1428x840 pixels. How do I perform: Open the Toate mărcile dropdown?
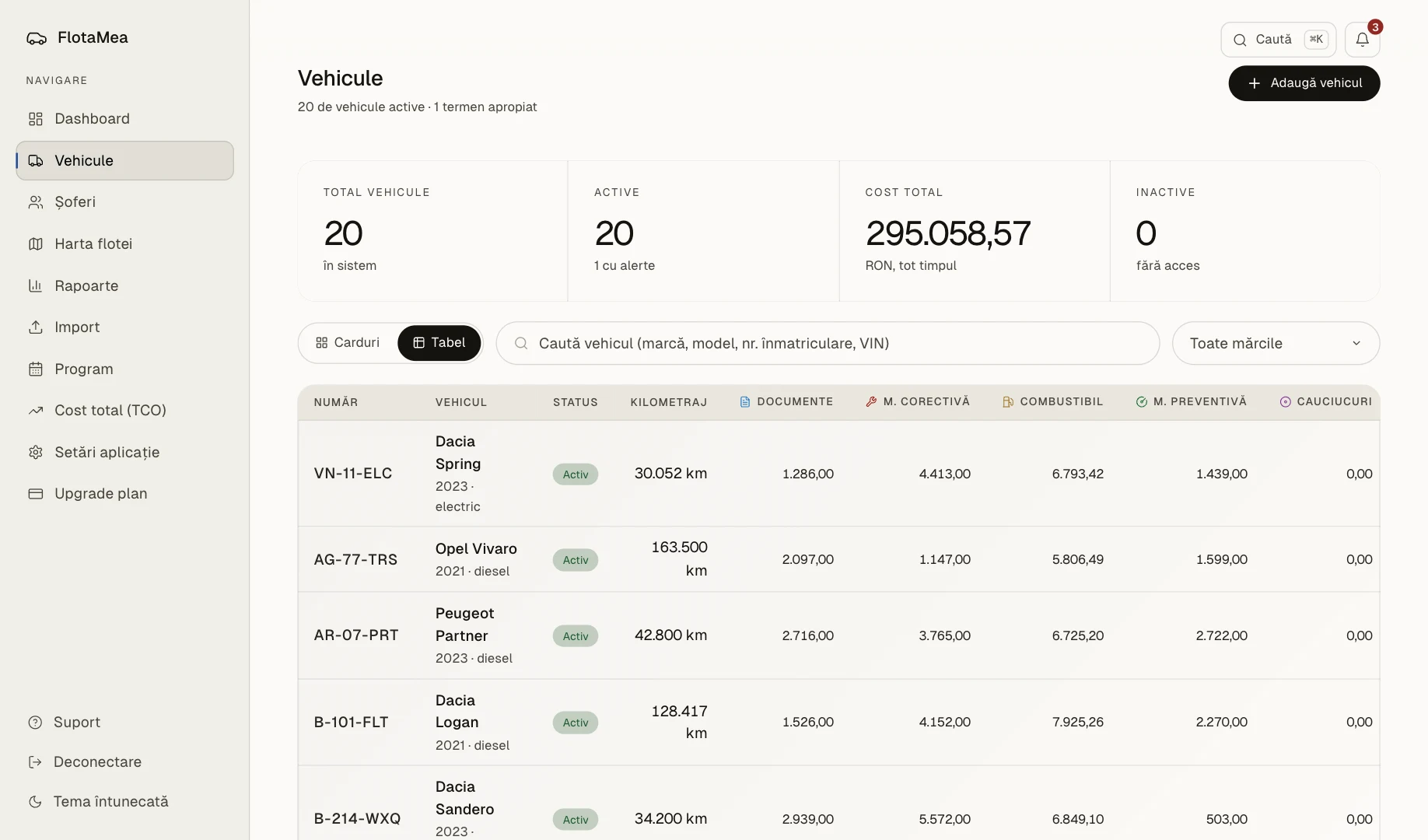[x=1276, y=343]
